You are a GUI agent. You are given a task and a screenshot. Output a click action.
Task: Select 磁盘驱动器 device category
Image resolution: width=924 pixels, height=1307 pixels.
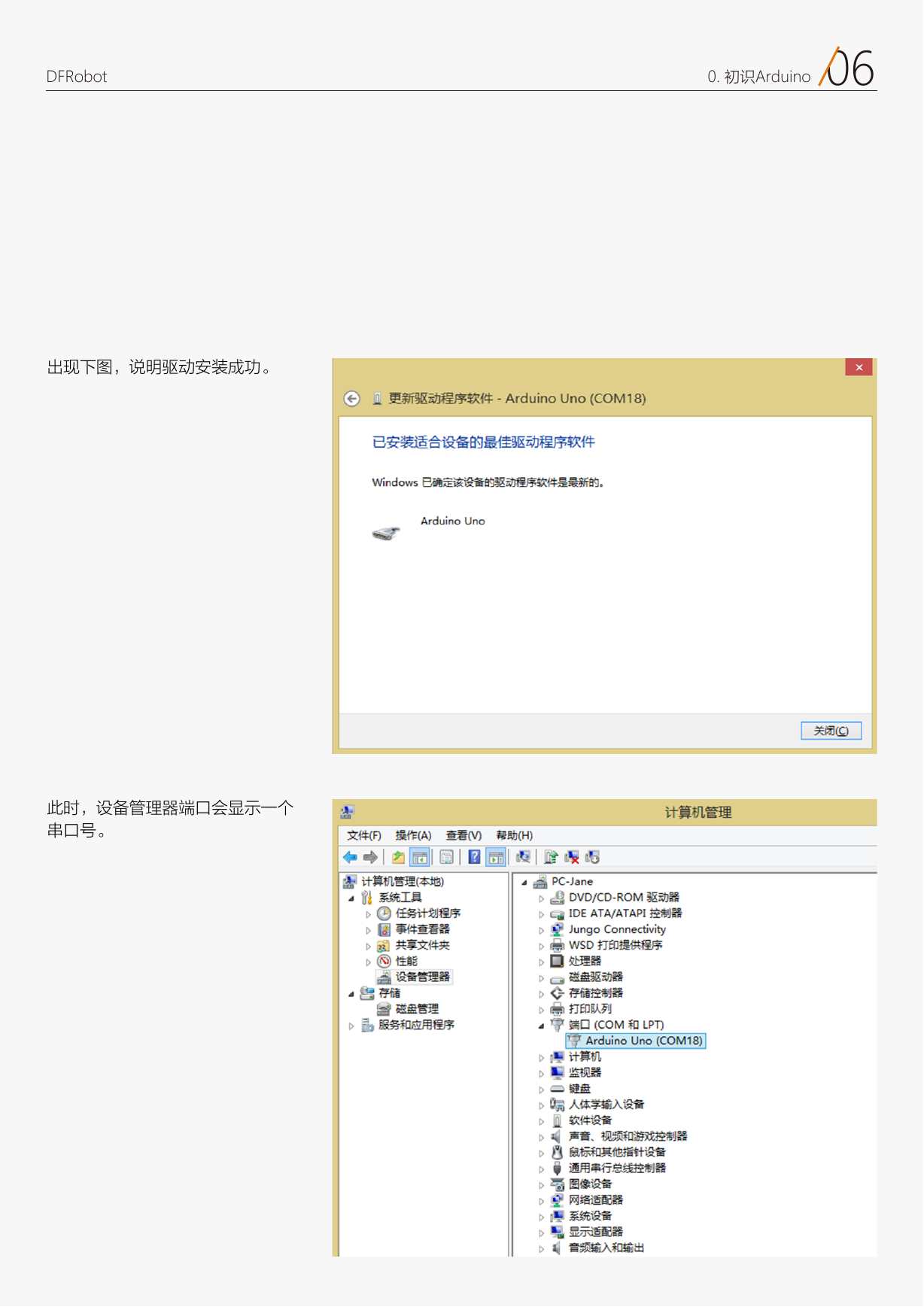coord(595,977)
